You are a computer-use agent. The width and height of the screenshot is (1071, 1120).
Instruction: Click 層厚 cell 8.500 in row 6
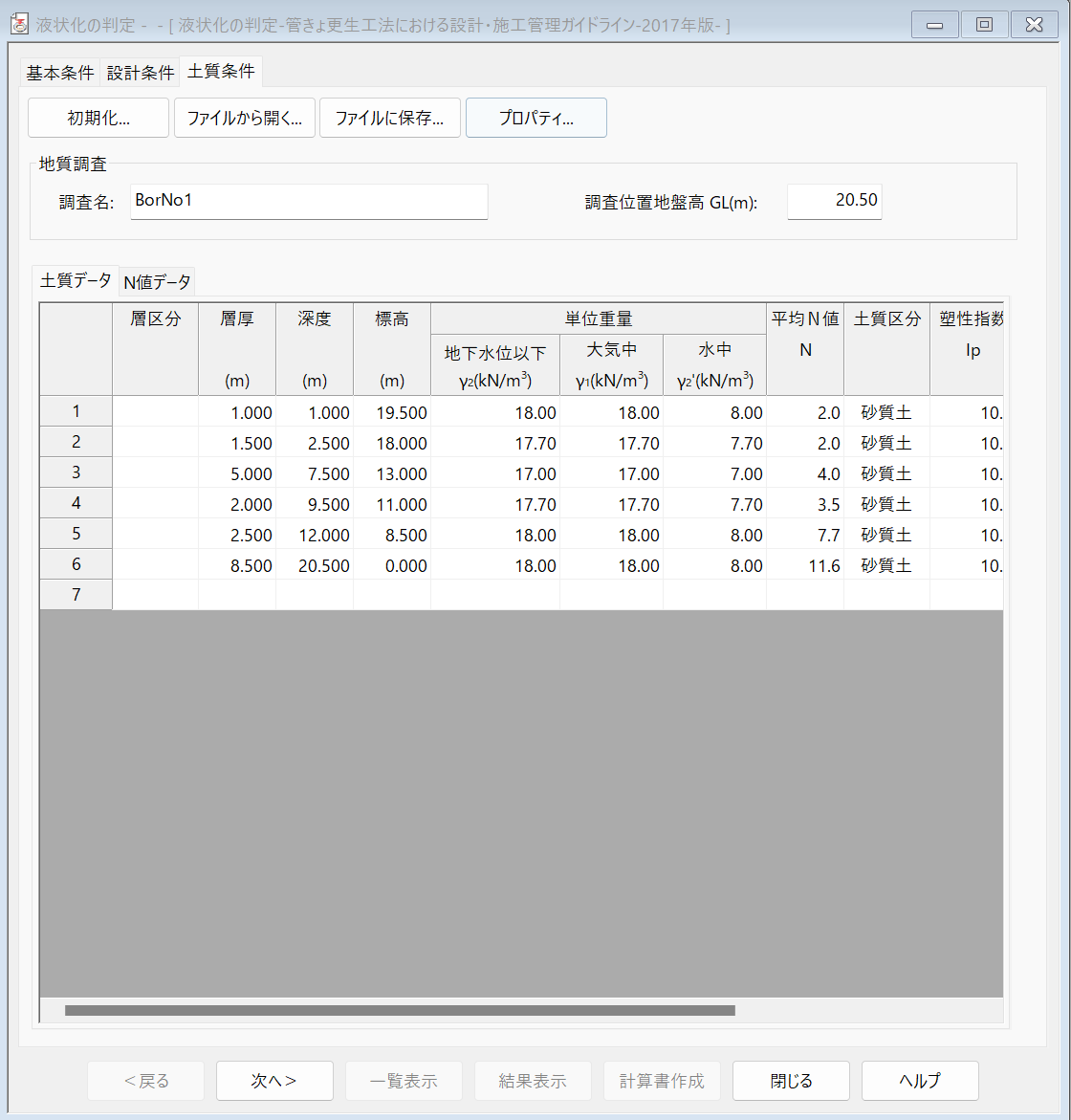[x=237, y=565]
